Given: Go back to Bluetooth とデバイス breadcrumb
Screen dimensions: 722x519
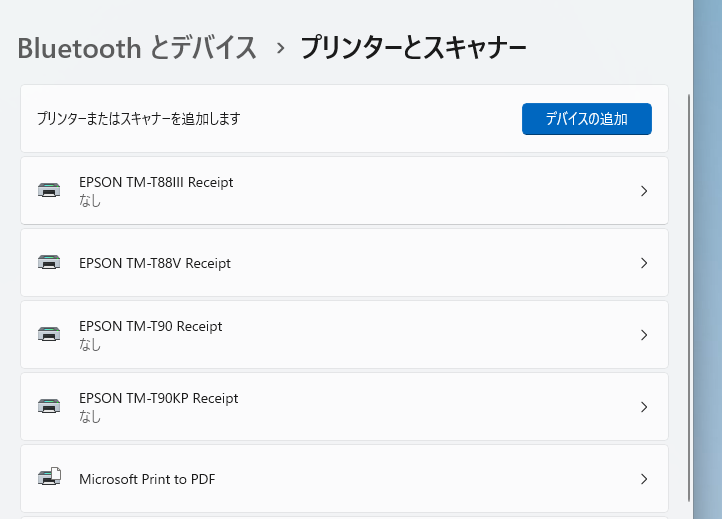Looking at the screenshot, I should (x=137, y=47).
